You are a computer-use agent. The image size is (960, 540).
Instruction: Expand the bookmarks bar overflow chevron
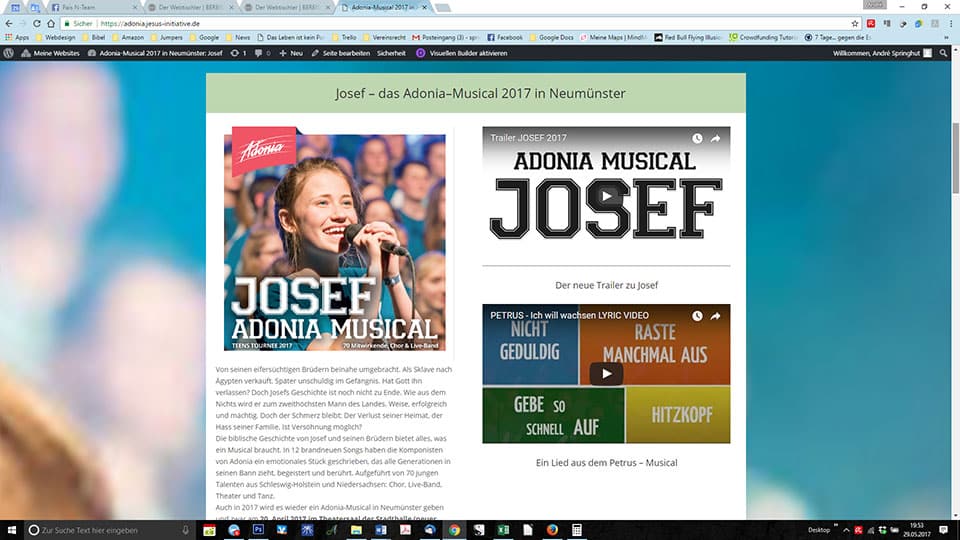tap(947, 37)
